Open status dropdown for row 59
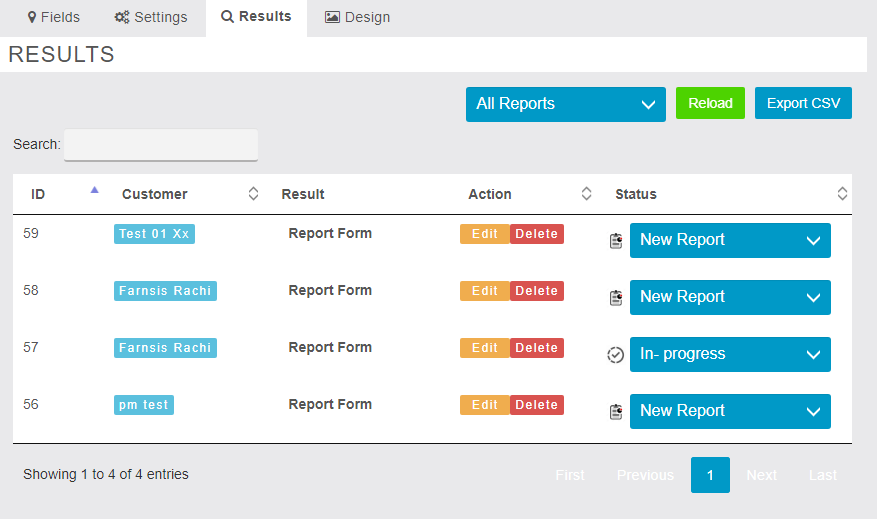This screenshot has height=519, width=877. [x=730, y=240]
